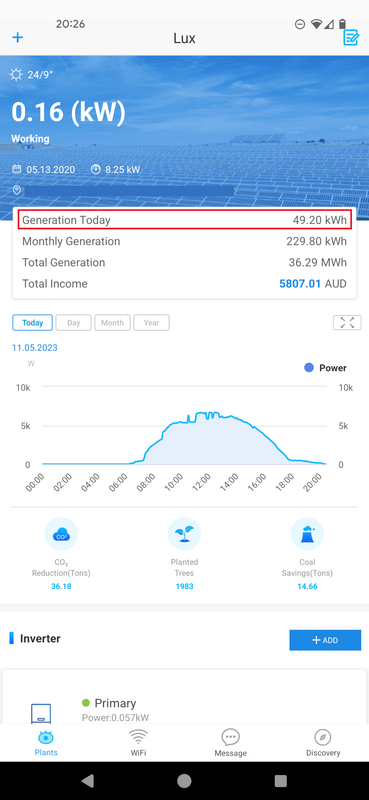Screen dimensions: 369x800
Task: Tap the Total Generation row
Action: pos(184,262)
